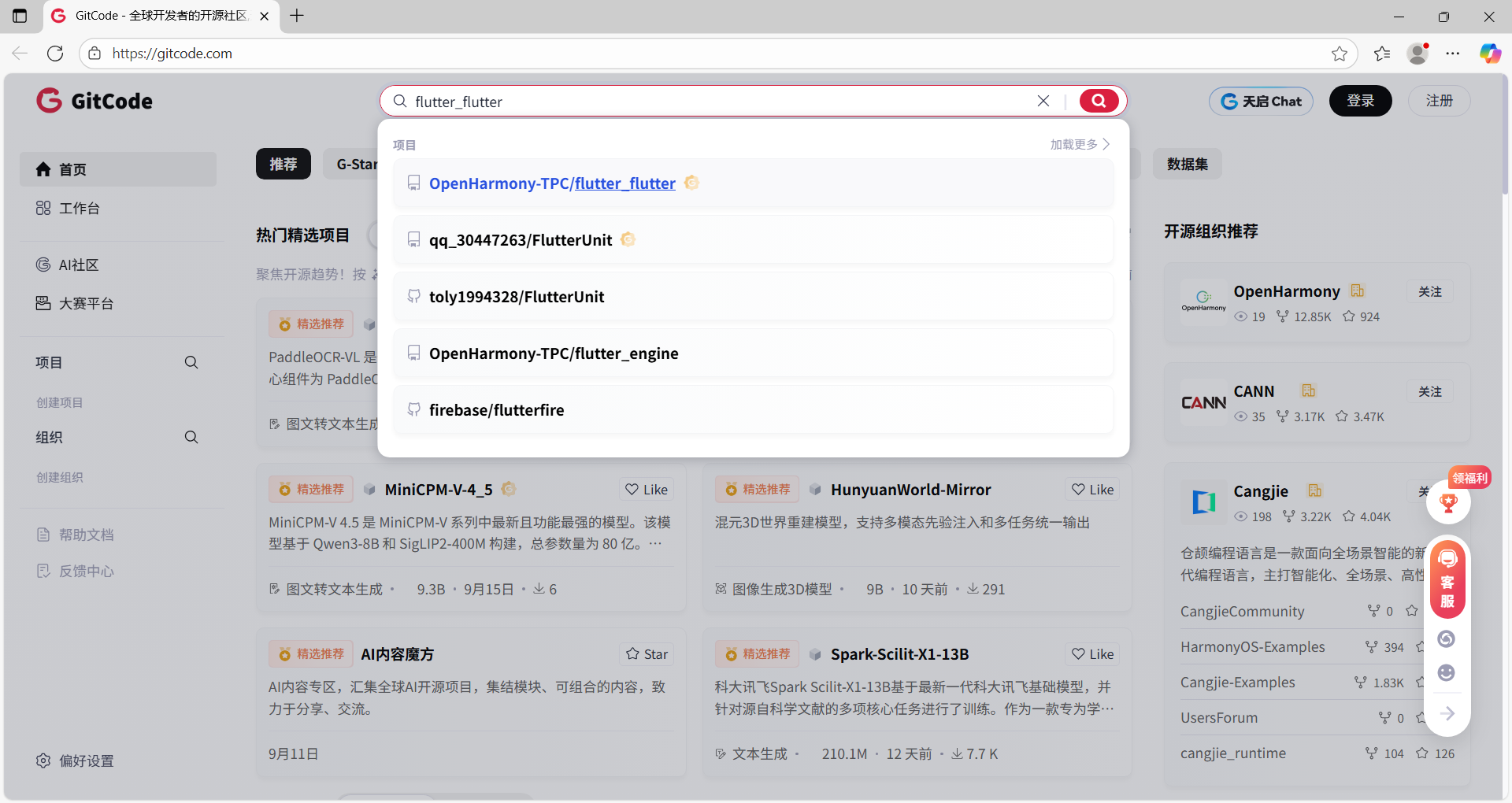Star the AI内容魔方 project

coord(647,654)
